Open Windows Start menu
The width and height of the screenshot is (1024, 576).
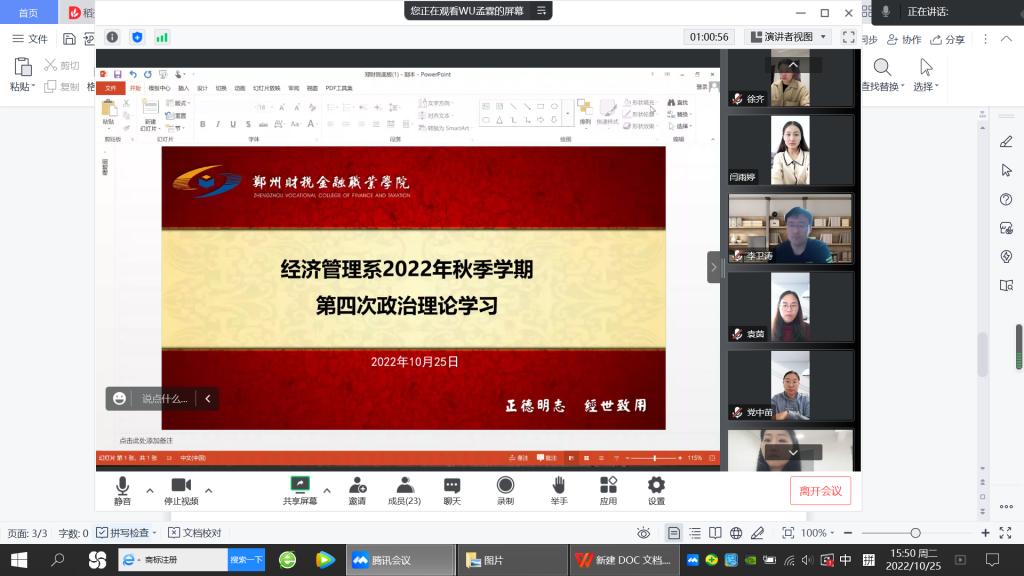(x=19, y=560)
